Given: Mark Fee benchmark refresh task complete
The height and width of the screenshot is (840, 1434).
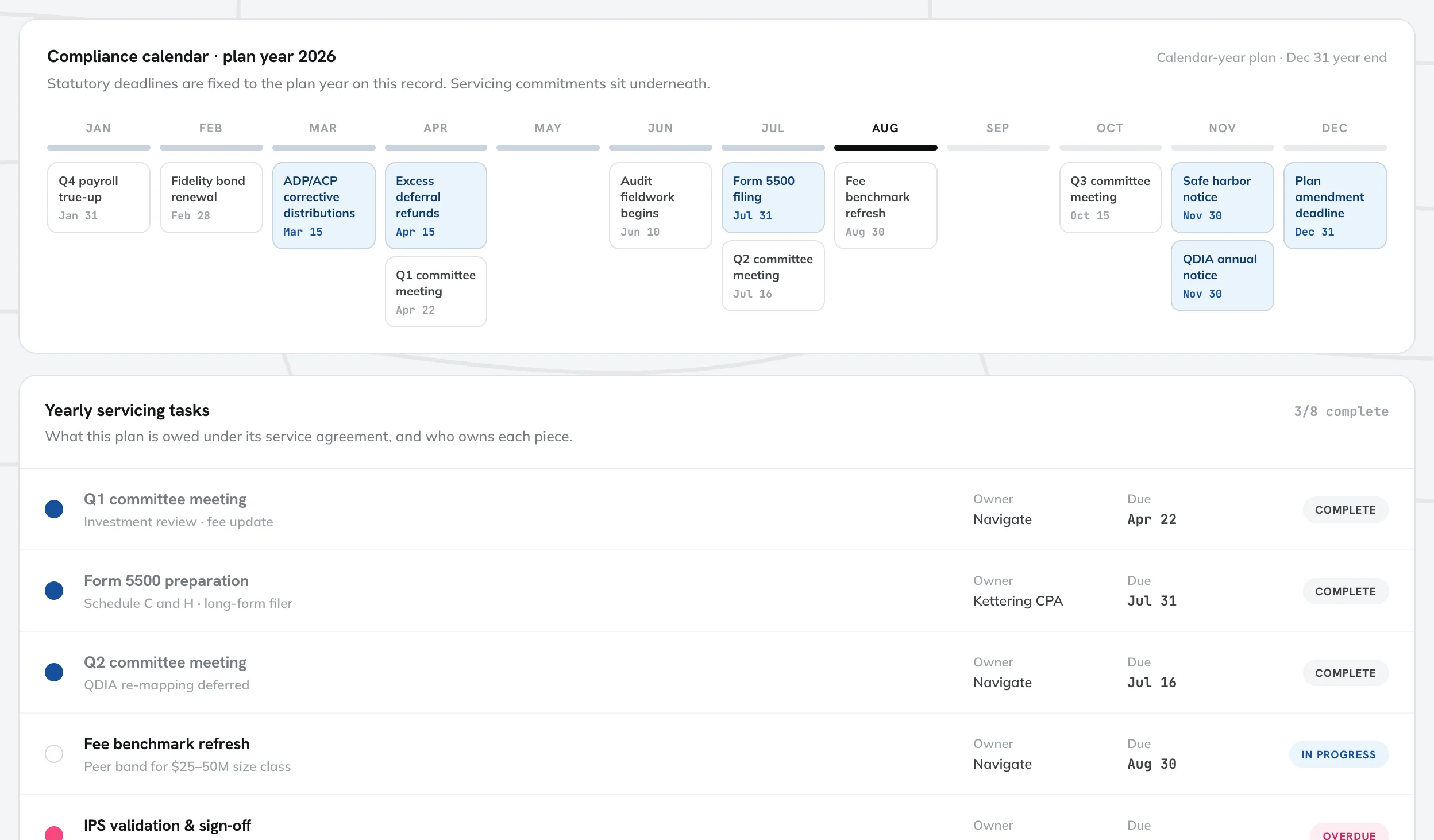Looking at the screenshot, I should pos(54,754).
